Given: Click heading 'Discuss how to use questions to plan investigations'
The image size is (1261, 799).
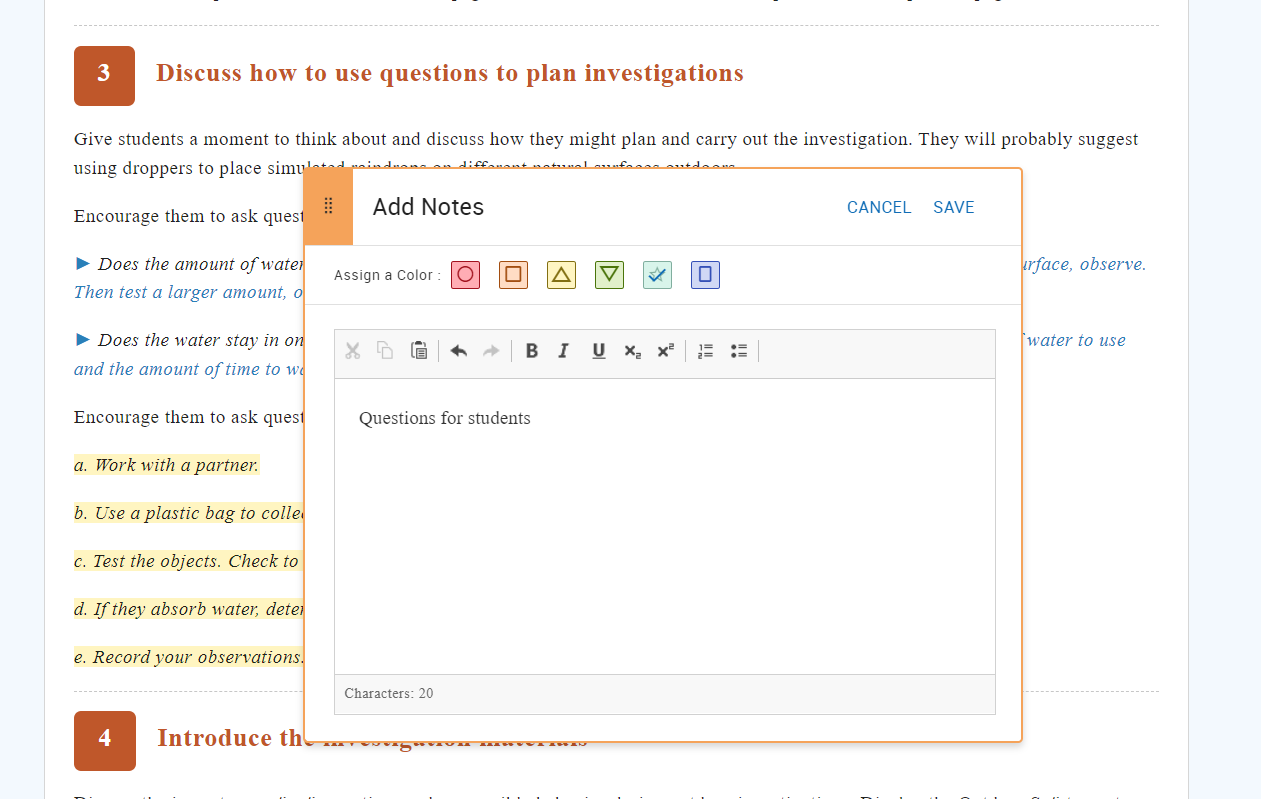Looking at the screenshot, I should coord(450,73).
